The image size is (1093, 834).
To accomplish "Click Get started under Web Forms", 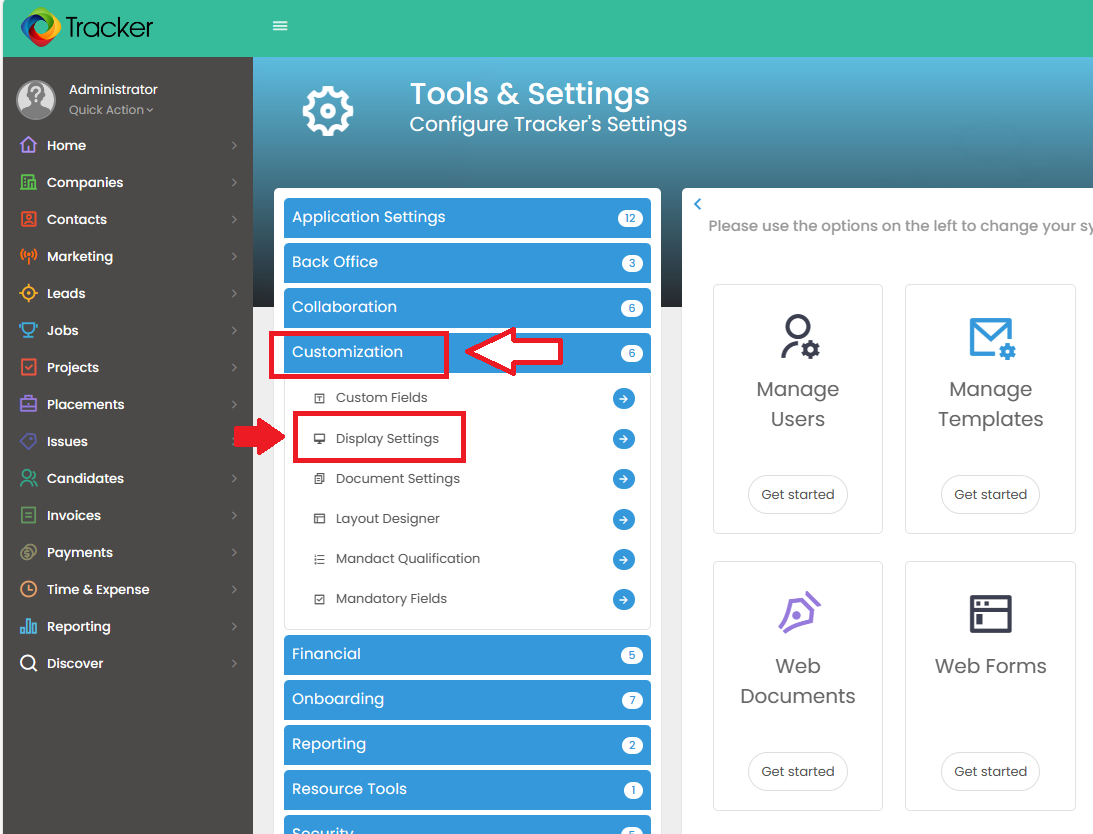I will (990, 771).
